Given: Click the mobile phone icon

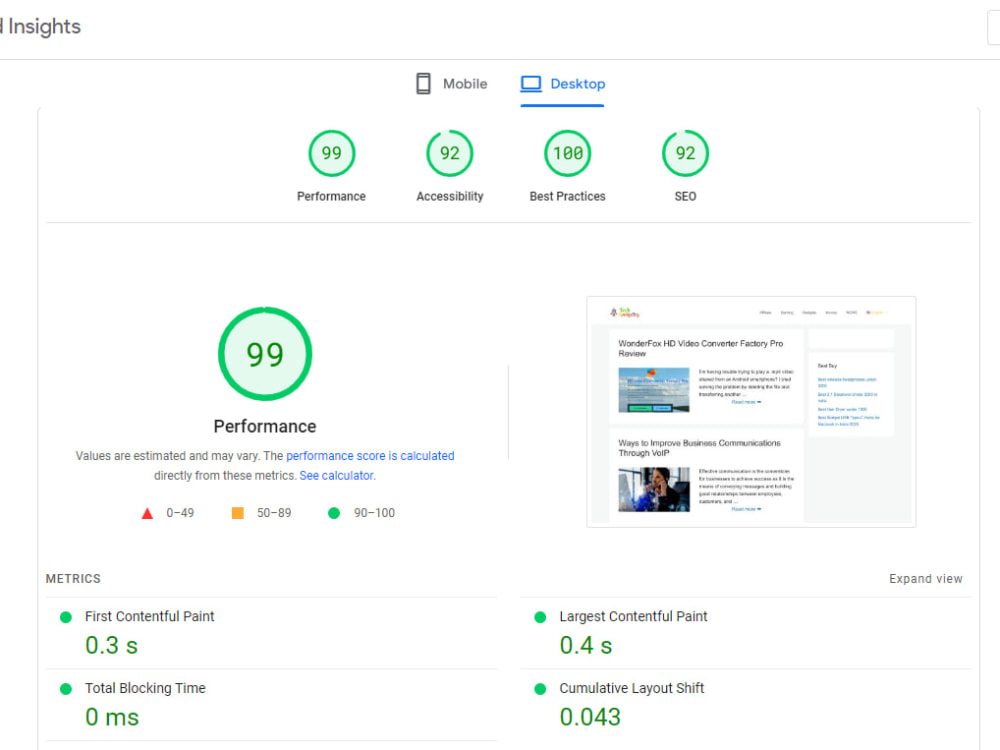Looking at the screenshot, I should coord(423,84).
